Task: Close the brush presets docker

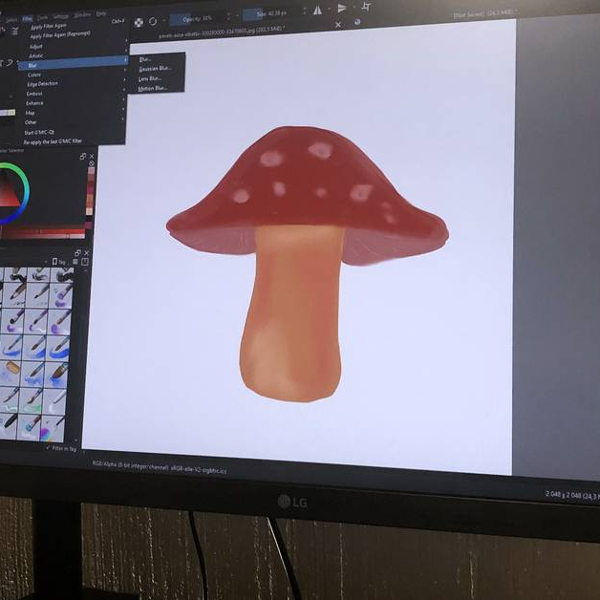Action: pos(86,253)
